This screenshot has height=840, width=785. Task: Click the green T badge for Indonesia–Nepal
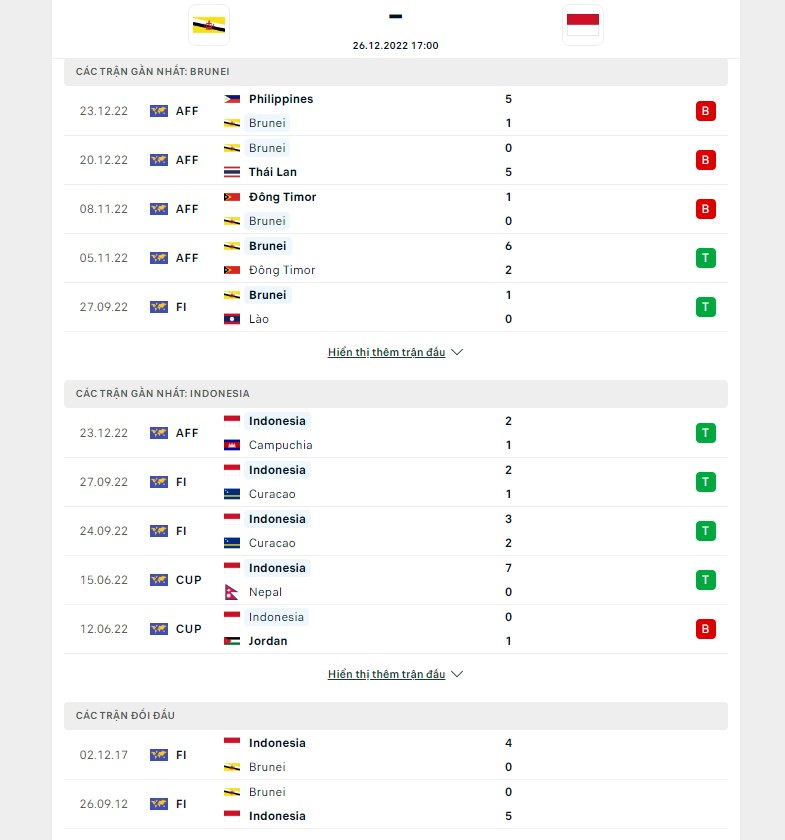click(x=706, y=580)
